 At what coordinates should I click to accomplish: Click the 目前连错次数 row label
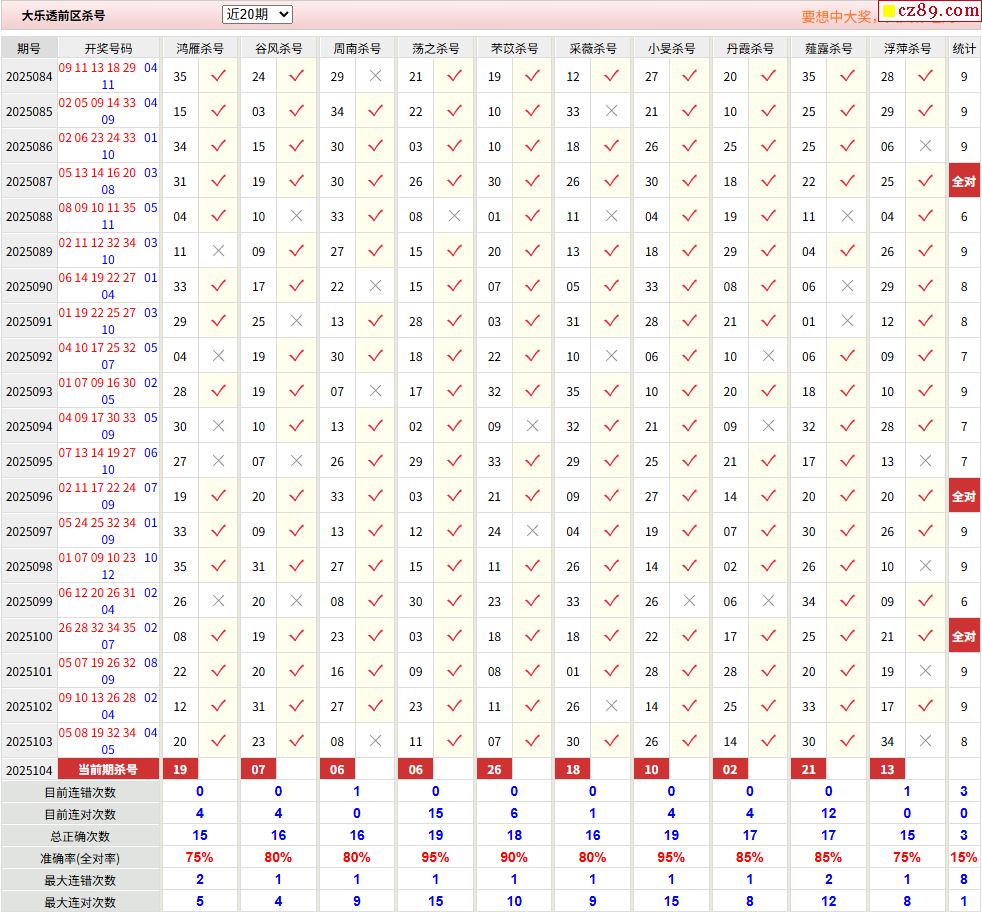(80, 792)
